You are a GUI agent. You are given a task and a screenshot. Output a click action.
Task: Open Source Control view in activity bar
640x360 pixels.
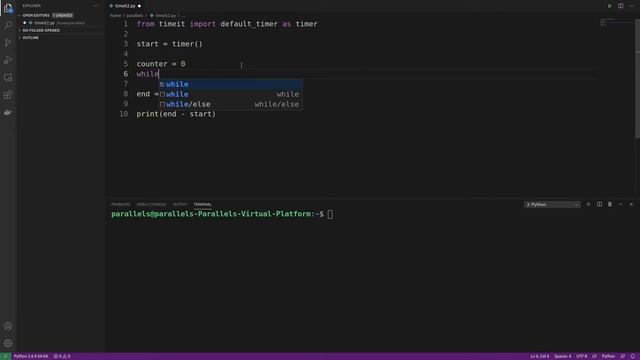8,43
